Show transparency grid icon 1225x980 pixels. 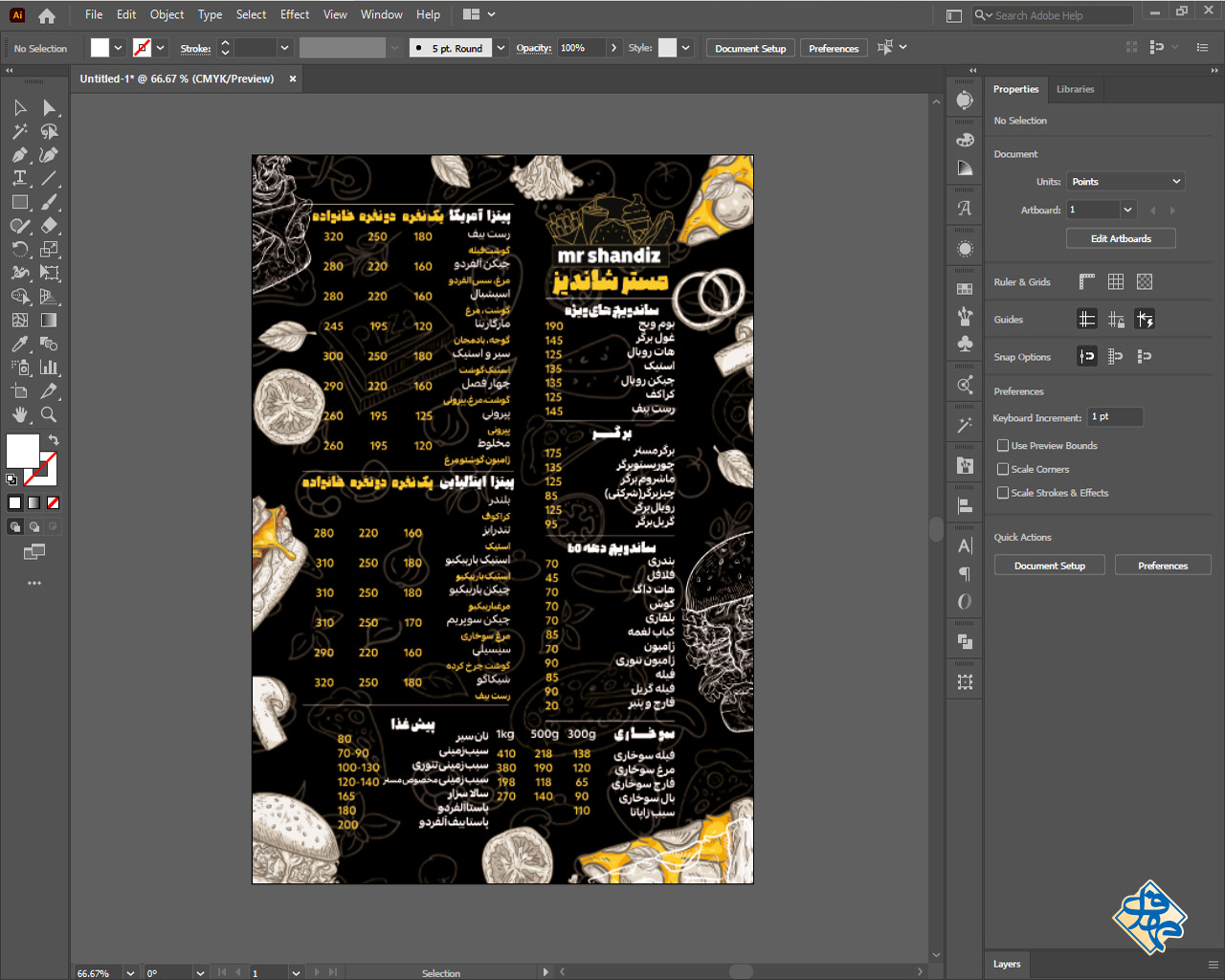(1145, 281)
